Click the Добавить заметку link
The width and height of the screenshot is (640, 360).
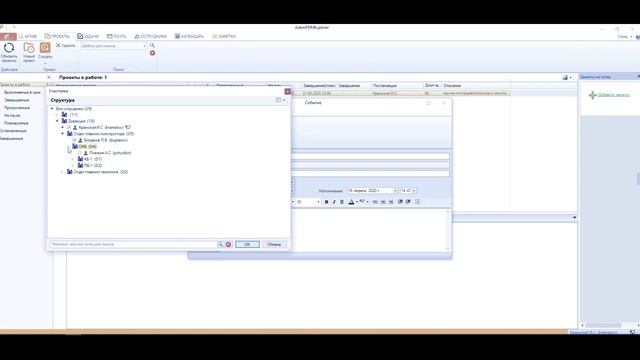tap(614, 95)
